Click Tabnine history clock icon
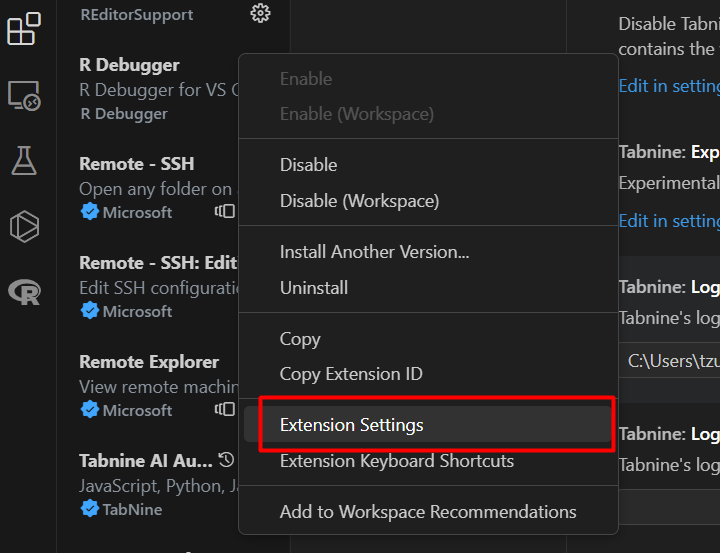This screenshot has width=720, height=553. pyautogui.click(x=226, y=459)
